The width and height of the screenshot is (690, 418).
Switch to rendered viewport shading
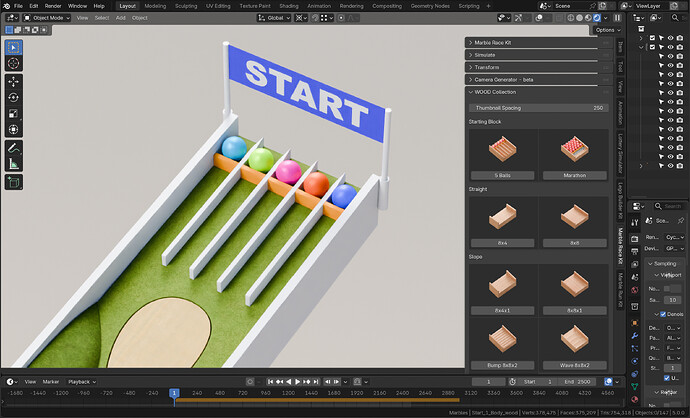(x=597, y=18)
